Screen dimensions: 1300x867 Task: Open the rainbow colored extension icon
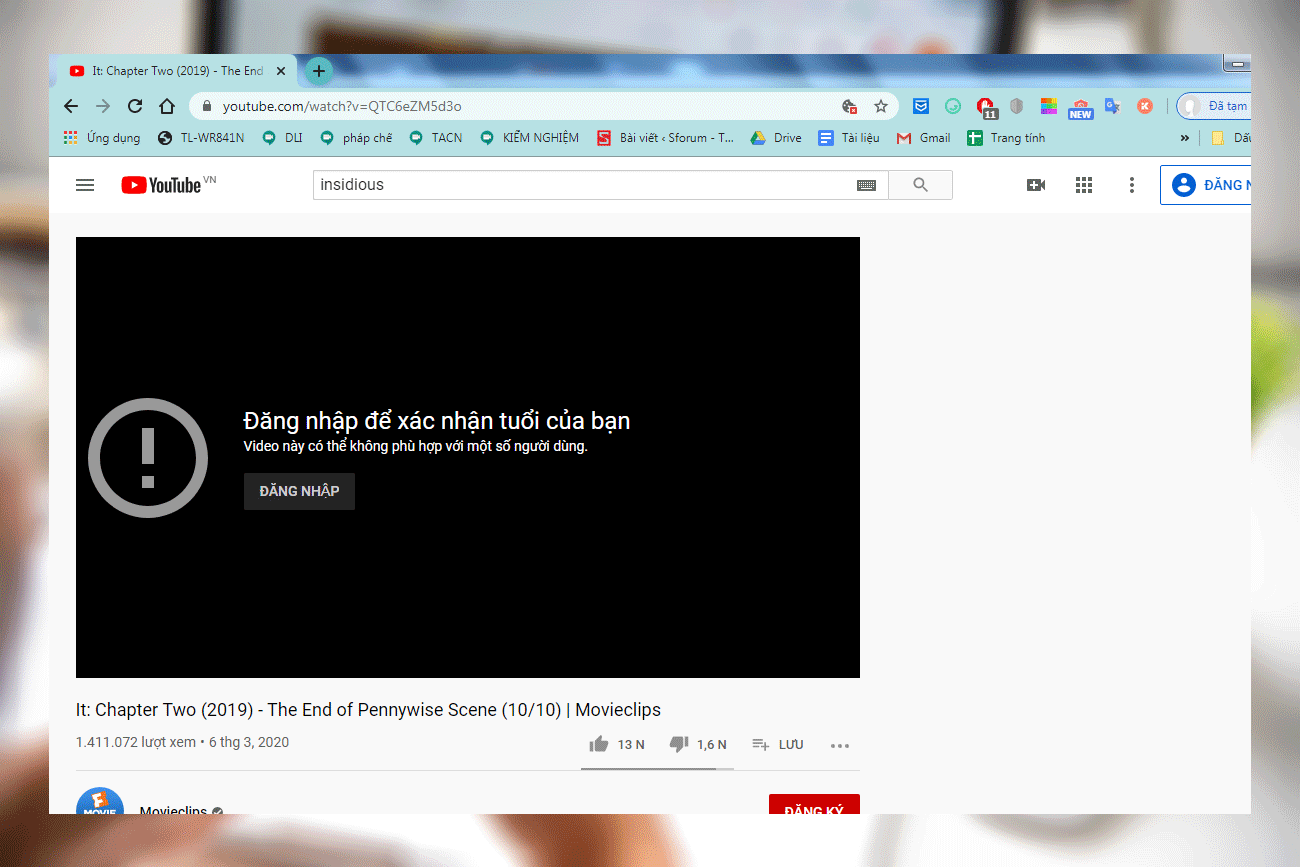(1049, 106)
